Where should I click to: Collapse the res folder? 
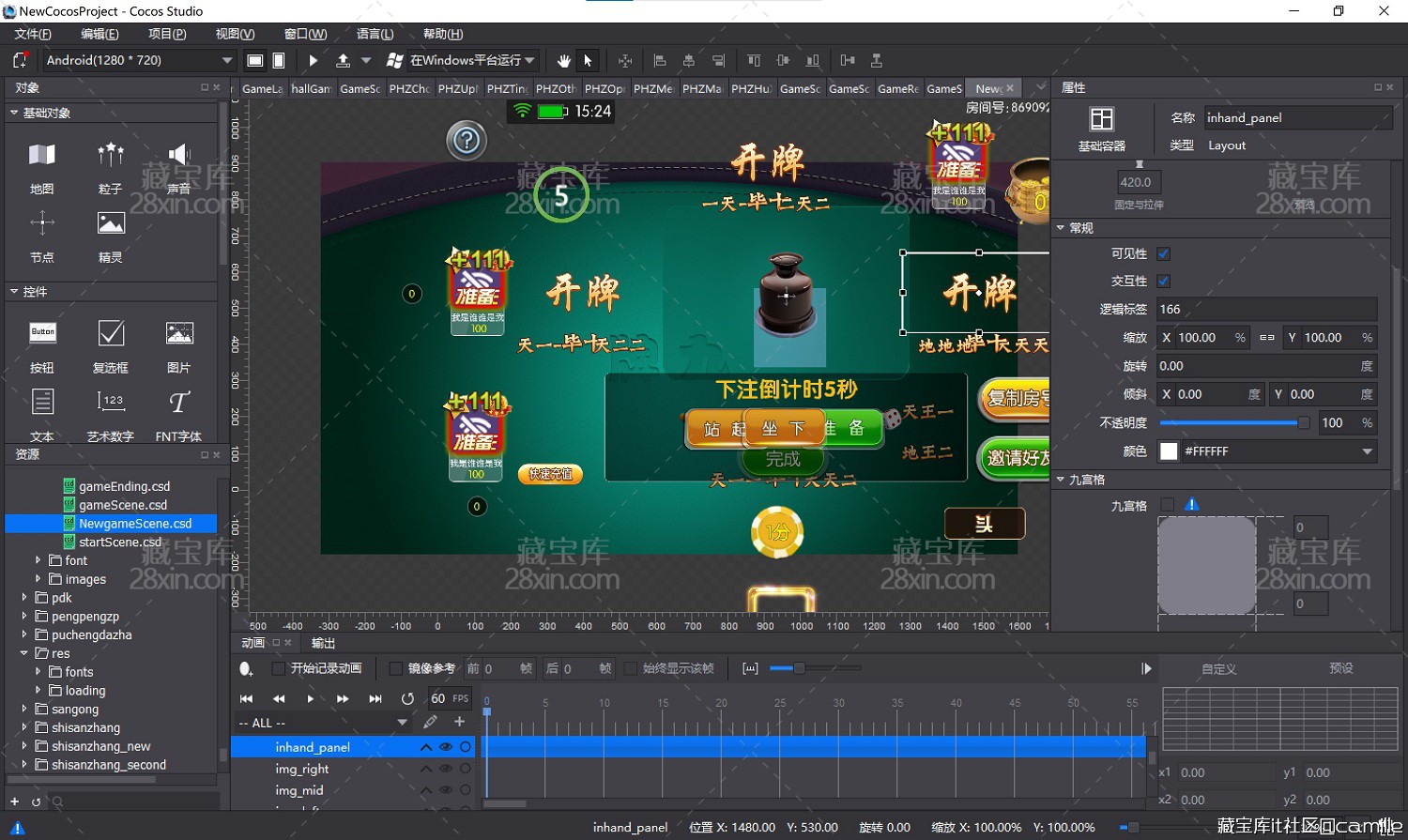tap(24, 653)
